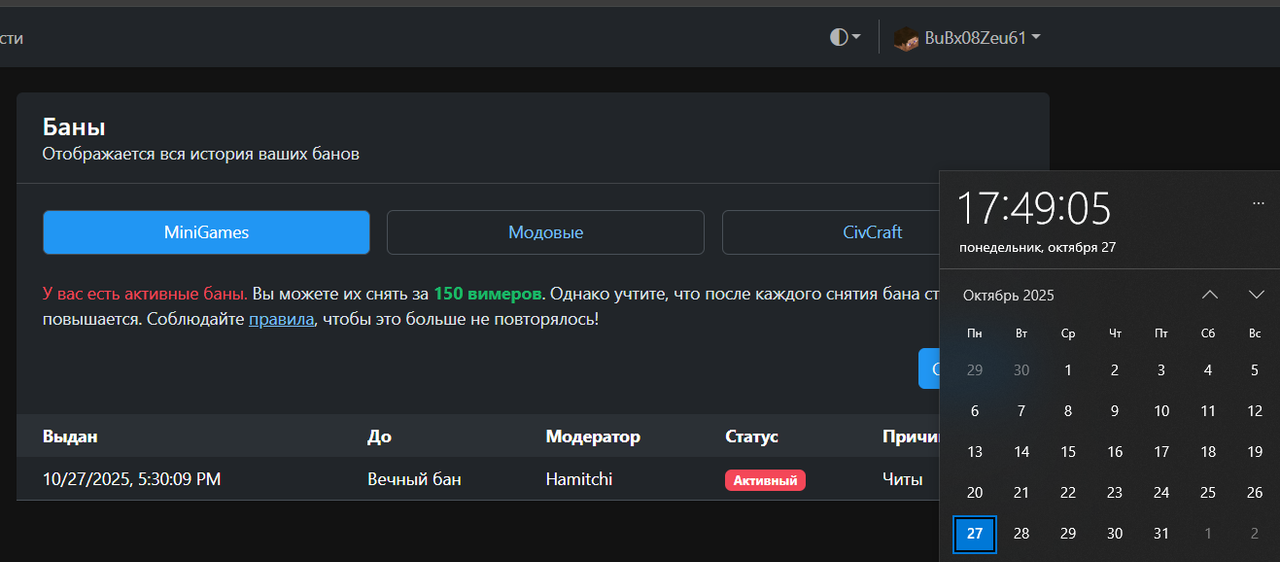
Task: Click the Читы reason cell
Action: [902, 479]
